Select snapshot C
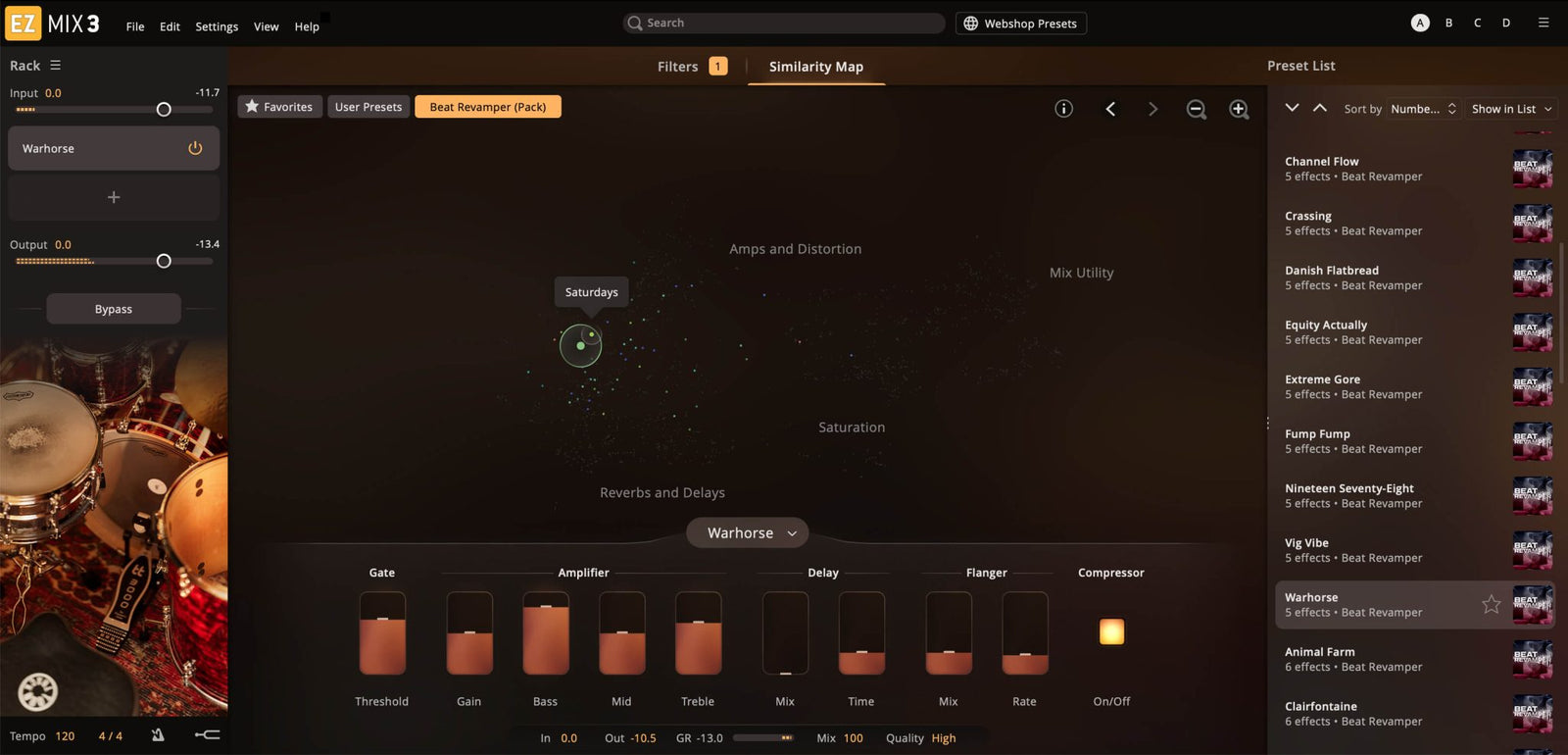The image size is (1568, 755). point(1477,23)
